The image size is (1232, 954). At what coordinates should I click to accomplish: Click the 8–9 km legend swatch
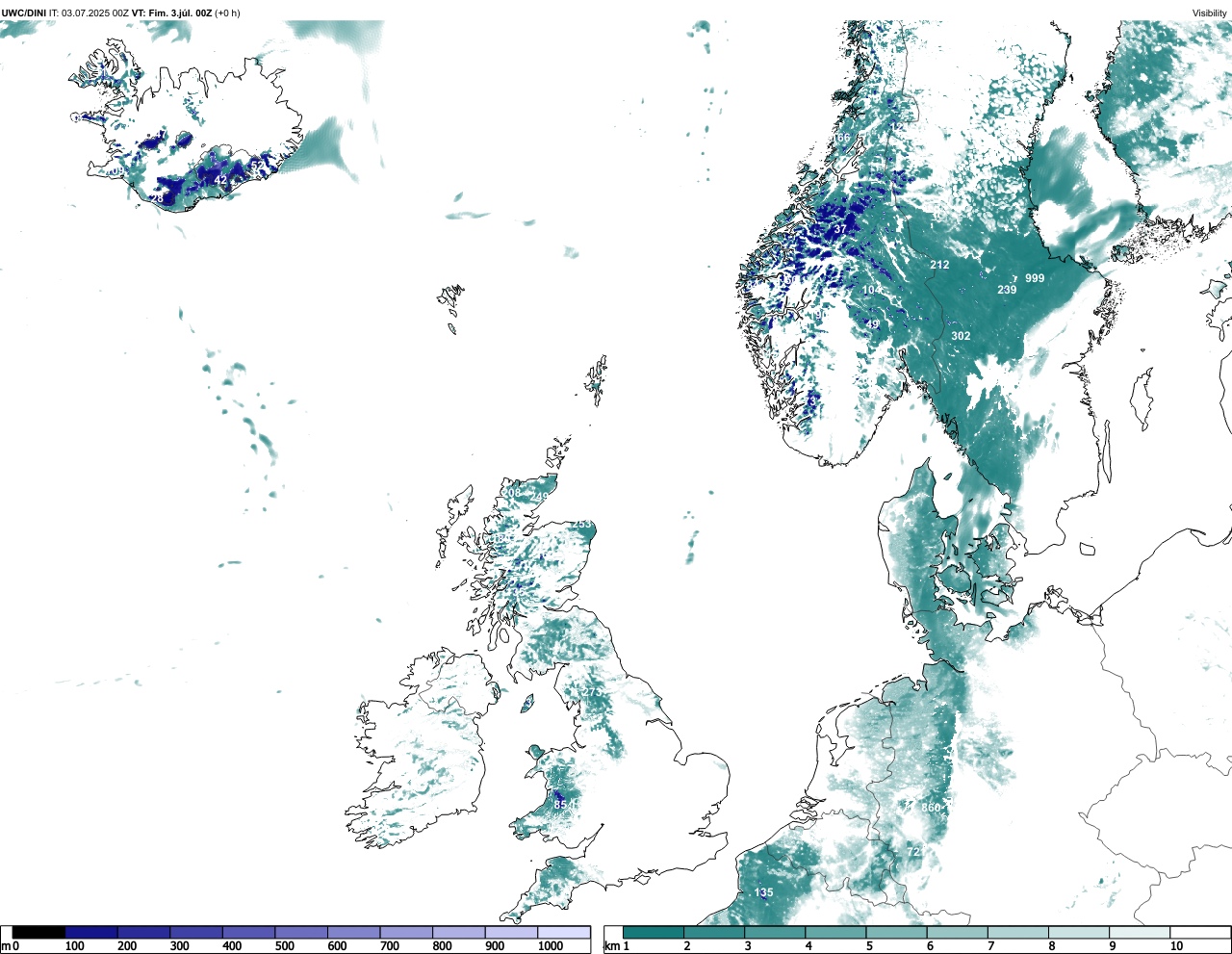click(1078, 933)
